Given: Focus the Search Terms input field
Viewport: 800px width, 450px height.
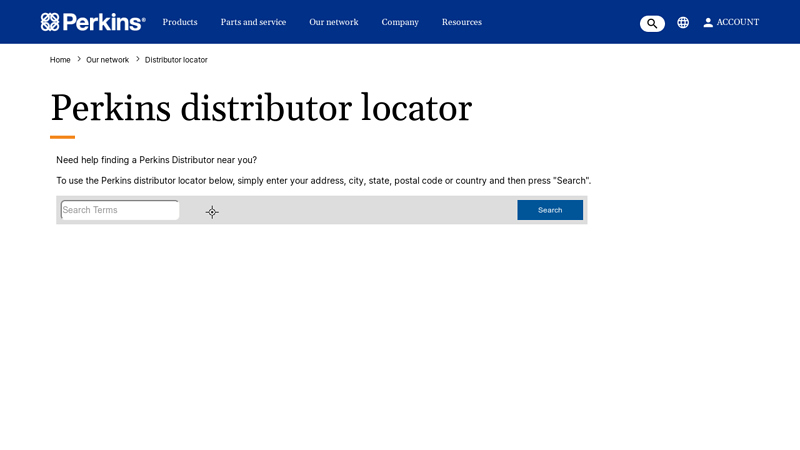Looking at the screenshot, I should (x=120, y=210).
